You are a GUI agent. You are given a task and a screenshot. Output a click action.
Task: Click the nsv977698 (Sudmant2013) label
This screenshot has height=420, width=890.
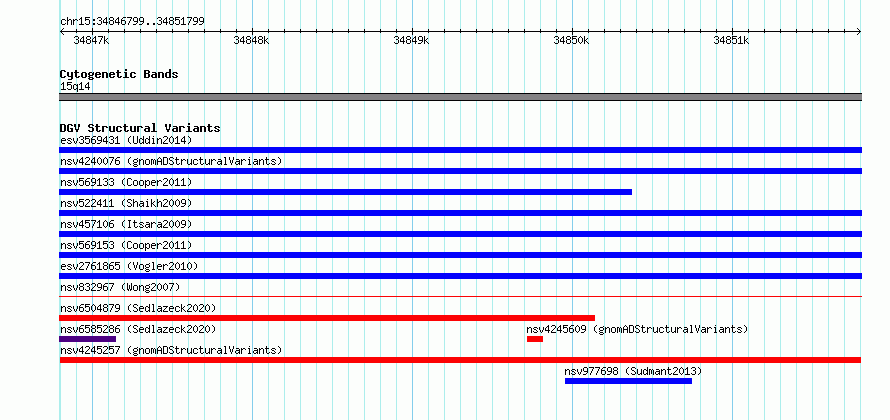click(x=633, y=371)
